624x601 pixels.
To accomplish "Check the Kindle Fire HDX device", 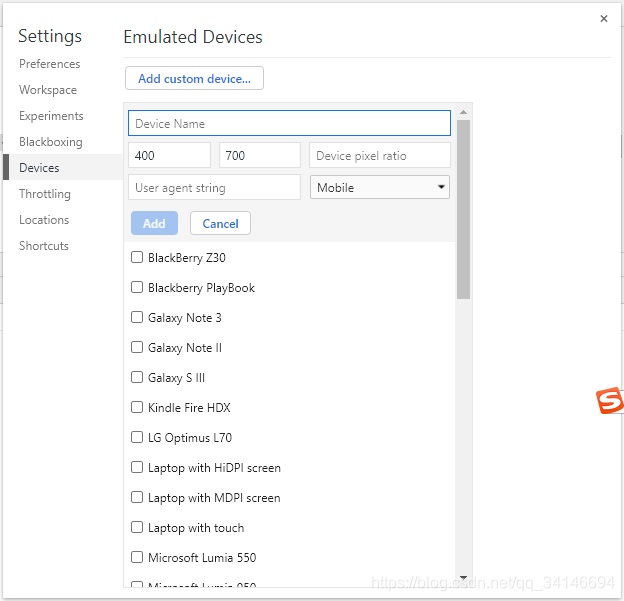I will (137, 407).
